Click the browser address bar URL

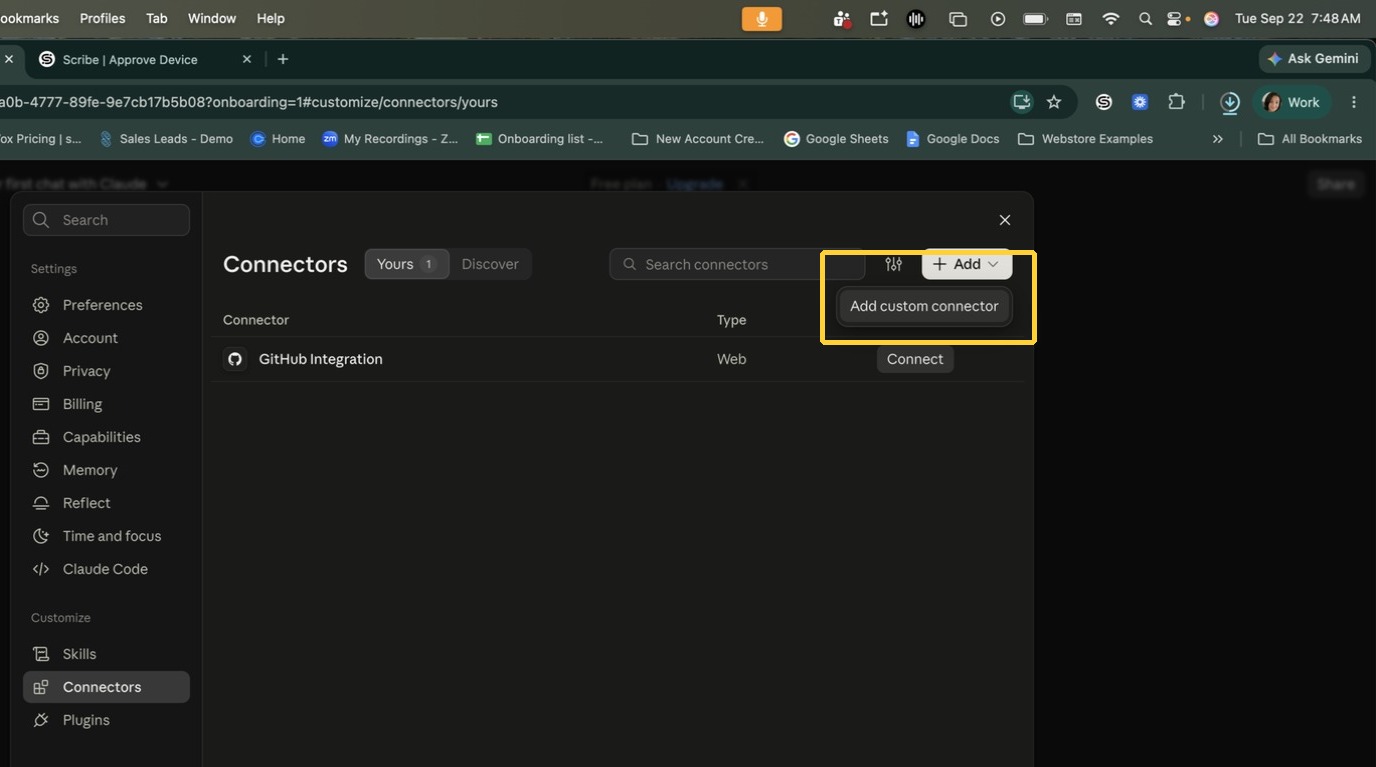click(249, 102)
